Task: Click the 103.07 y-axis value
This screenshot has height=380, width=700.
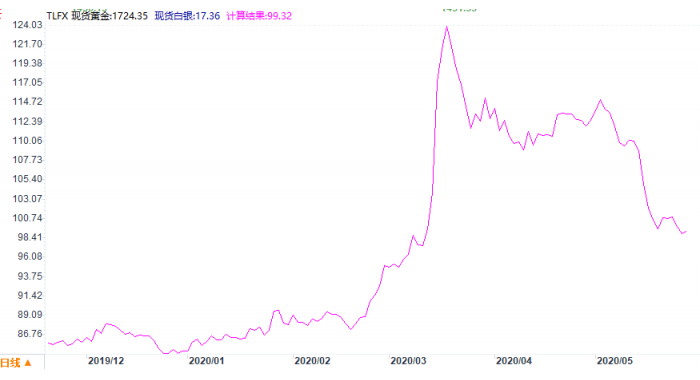Action: click(27, 199)
